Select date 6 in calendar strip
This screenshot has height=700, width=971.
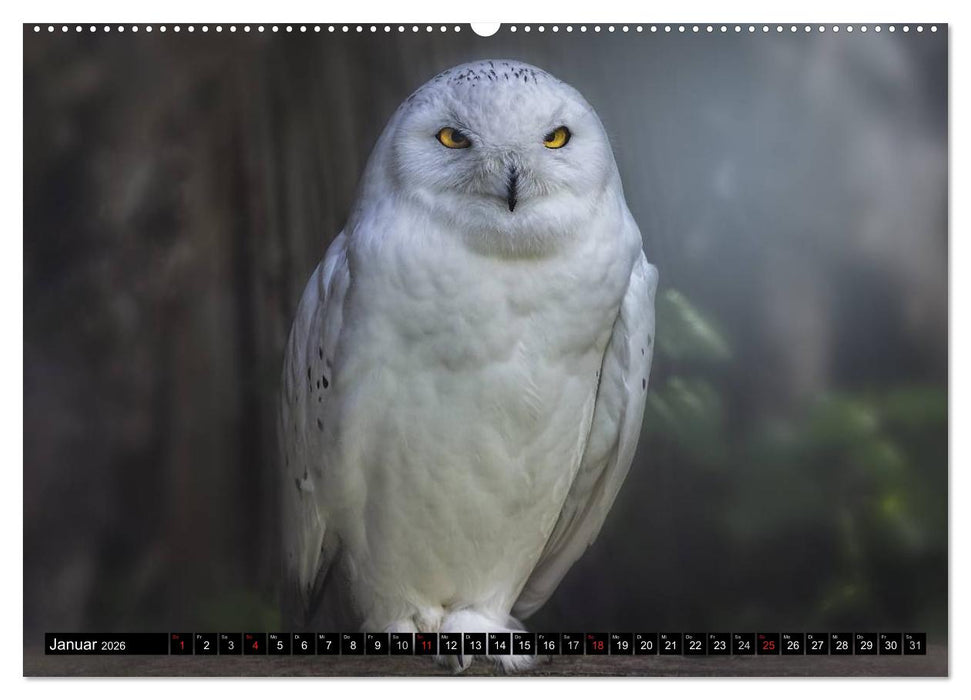click(303, 645)
